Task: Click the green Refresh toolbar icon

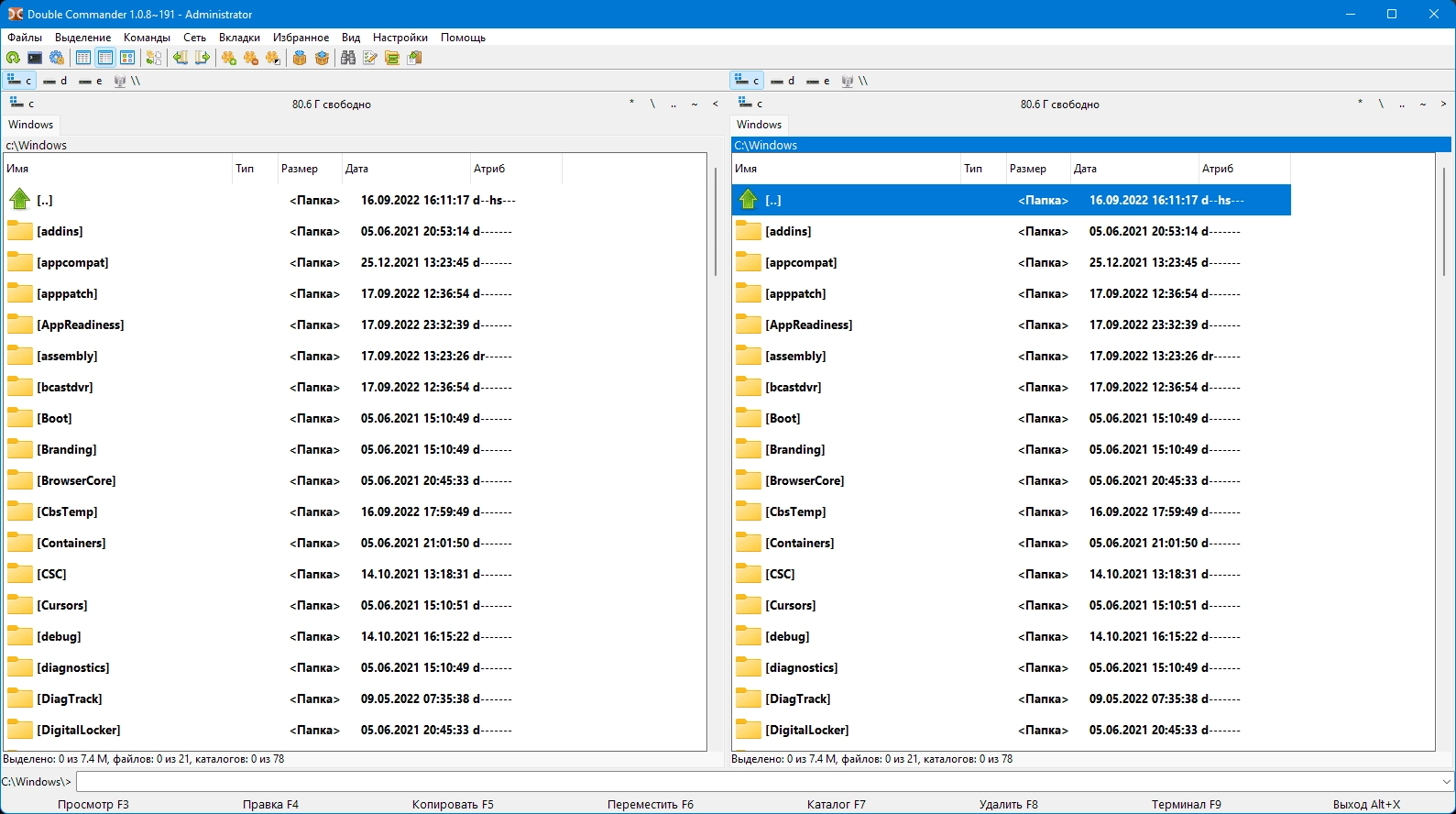Action: [13, 58]
